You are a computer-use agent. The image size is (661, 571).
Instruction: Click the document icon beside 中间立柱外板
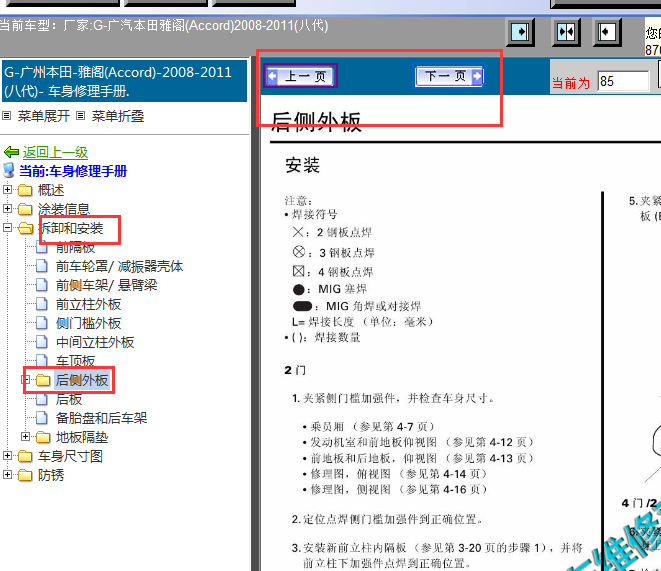[42, 342]
